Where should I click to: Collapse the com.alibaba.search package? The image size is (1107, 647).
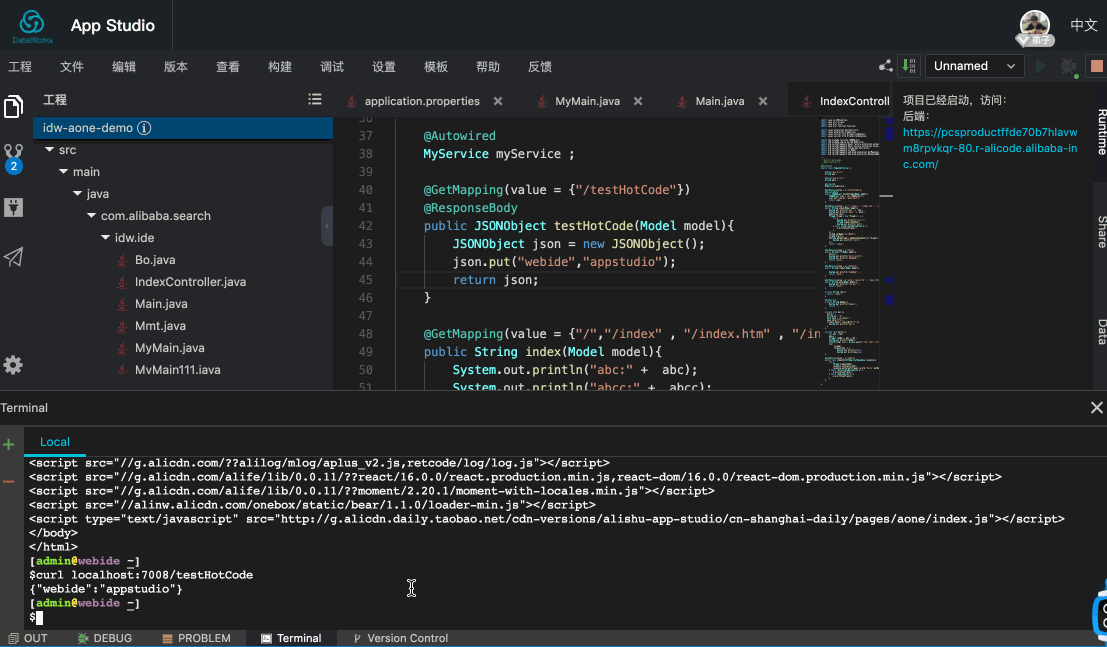click(92, 215)
